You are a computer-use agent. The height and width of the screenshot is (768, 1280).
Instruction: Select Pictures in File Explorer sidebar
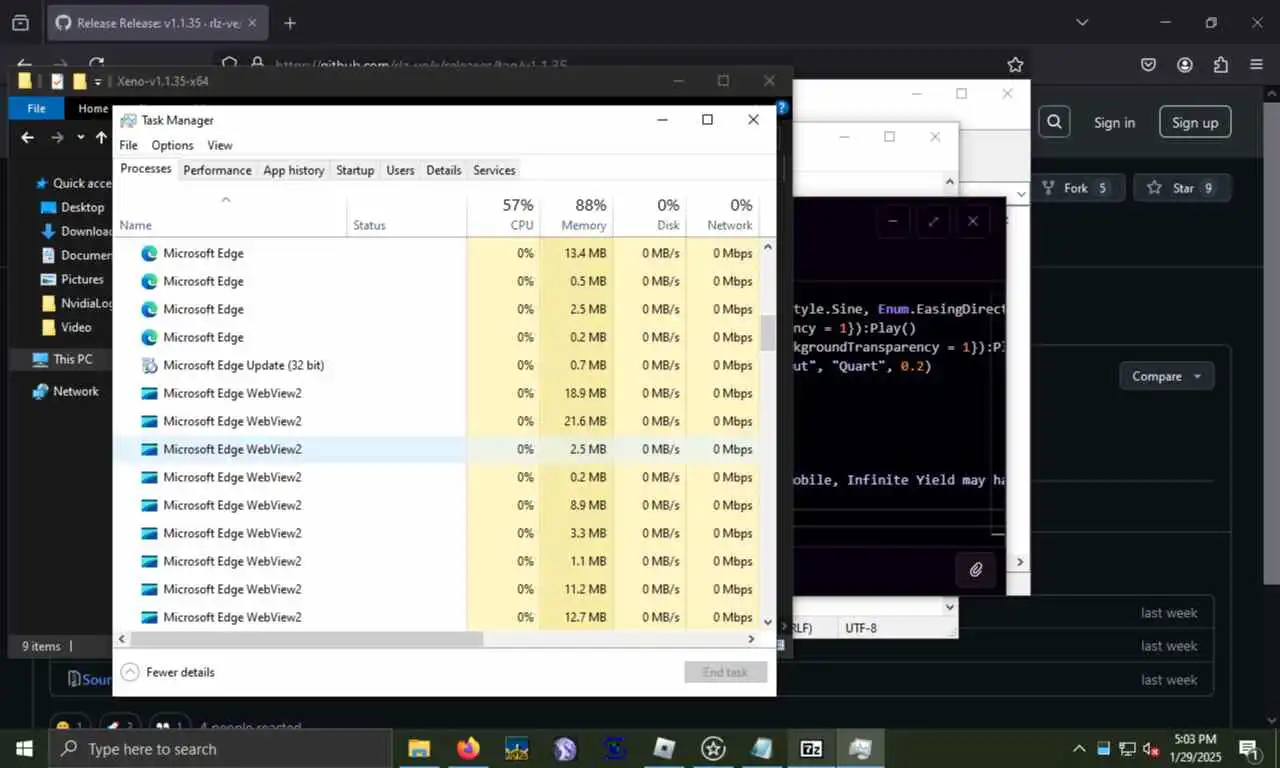pyautogui.click(x=72, y=279)
